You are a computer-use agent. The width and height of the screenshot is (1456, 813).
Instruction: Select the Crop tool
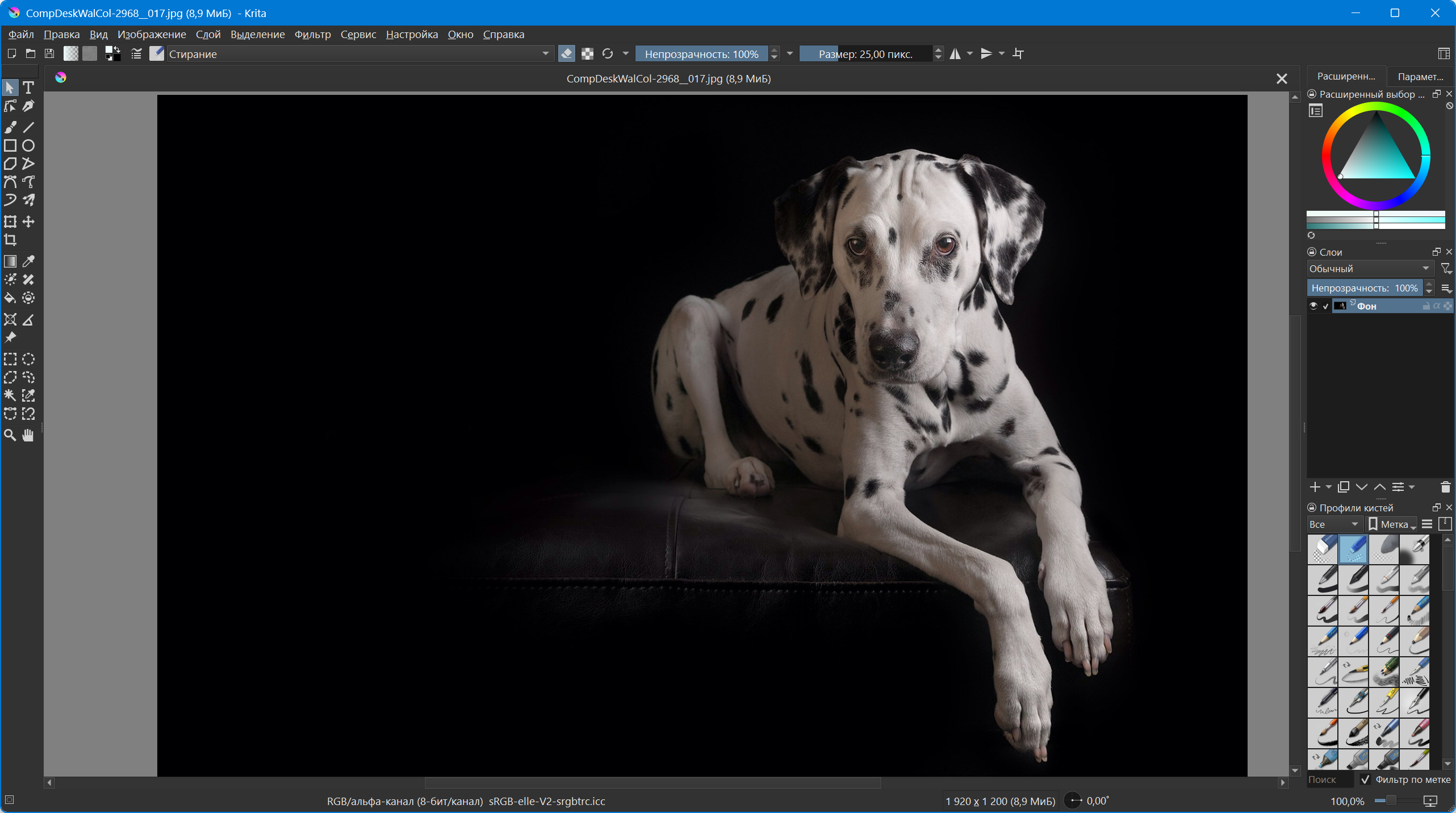pyautogui.click(x=10, y=240)
